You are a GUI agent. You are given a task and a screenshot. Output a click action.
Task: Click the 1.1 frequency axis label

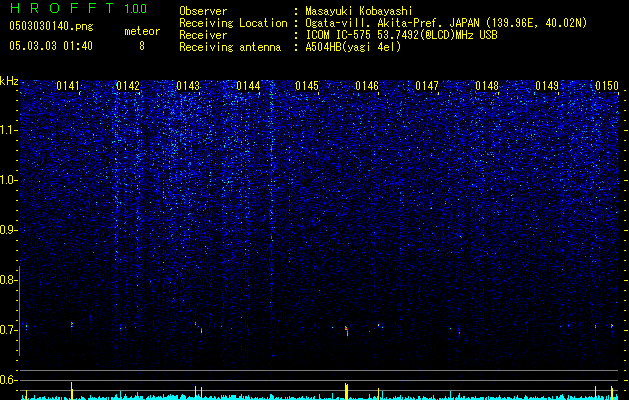[x=8, y=130]
